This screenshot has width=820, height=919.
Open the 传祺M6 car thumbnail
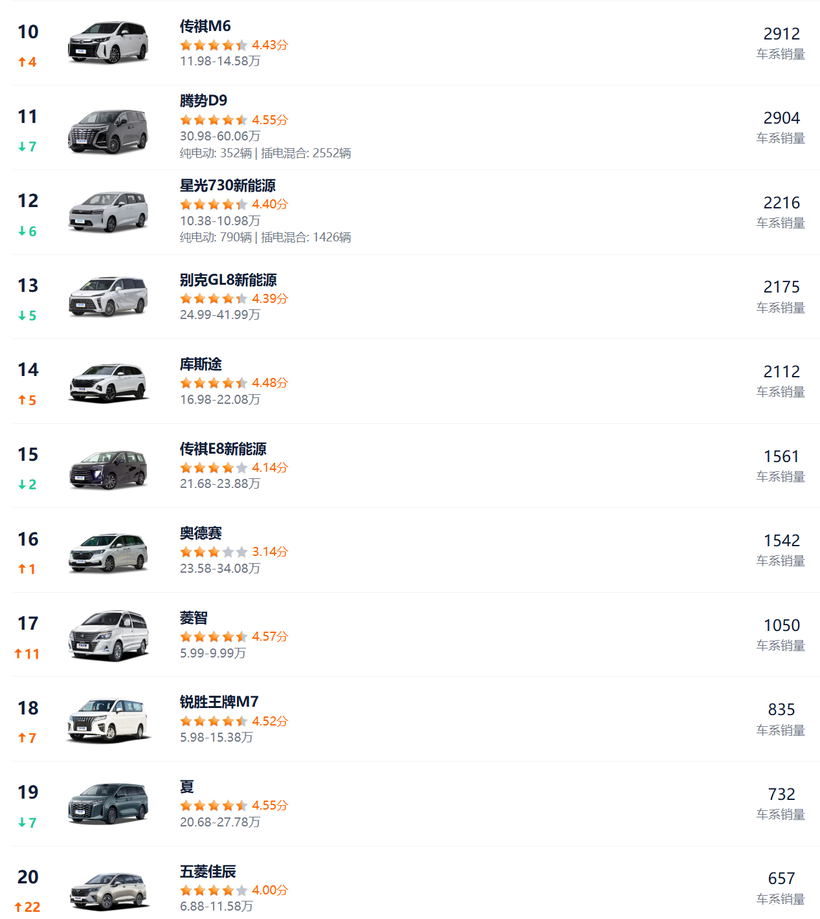(x=108, y=44)
